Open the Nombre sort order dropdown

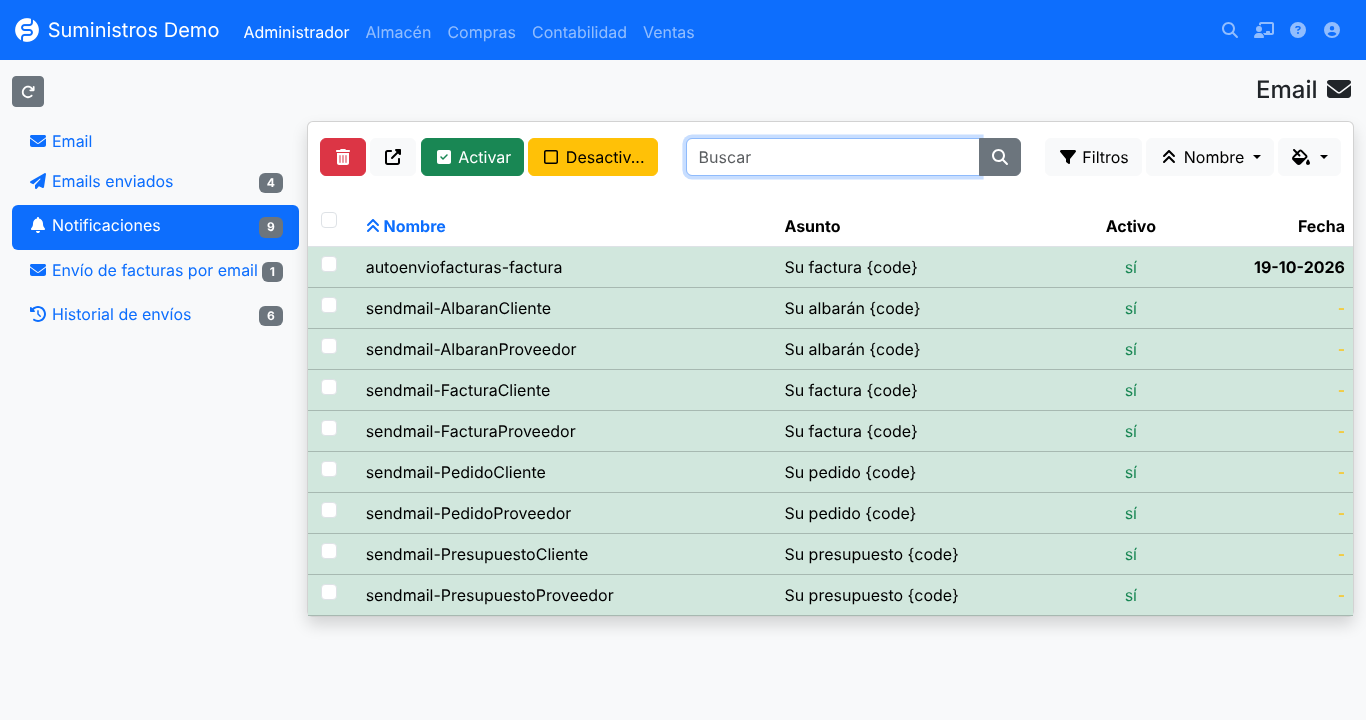click(x=1210, y=157)
